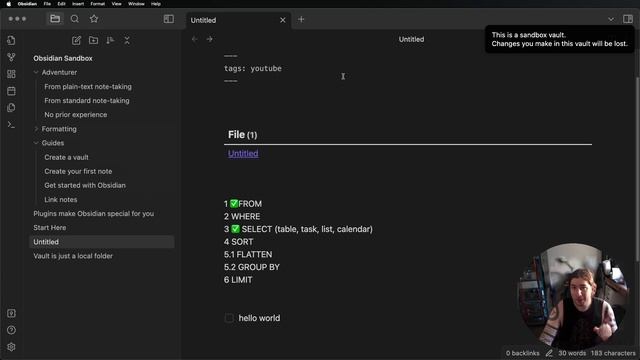Screen dimensions: 640x360
Task: Click the Untitled note title header
Action: click(411, 39)
